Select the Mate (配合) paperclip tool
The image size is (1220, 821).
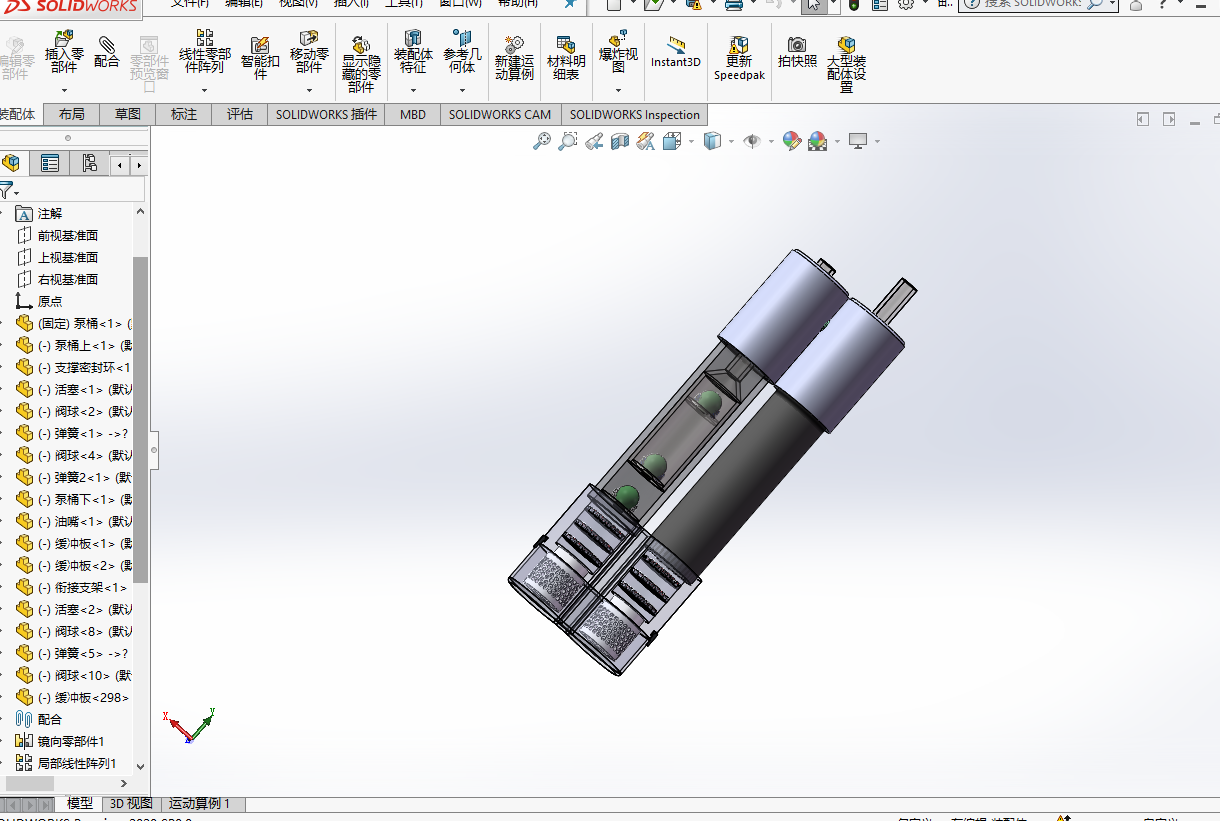click(x=106, y=52)
